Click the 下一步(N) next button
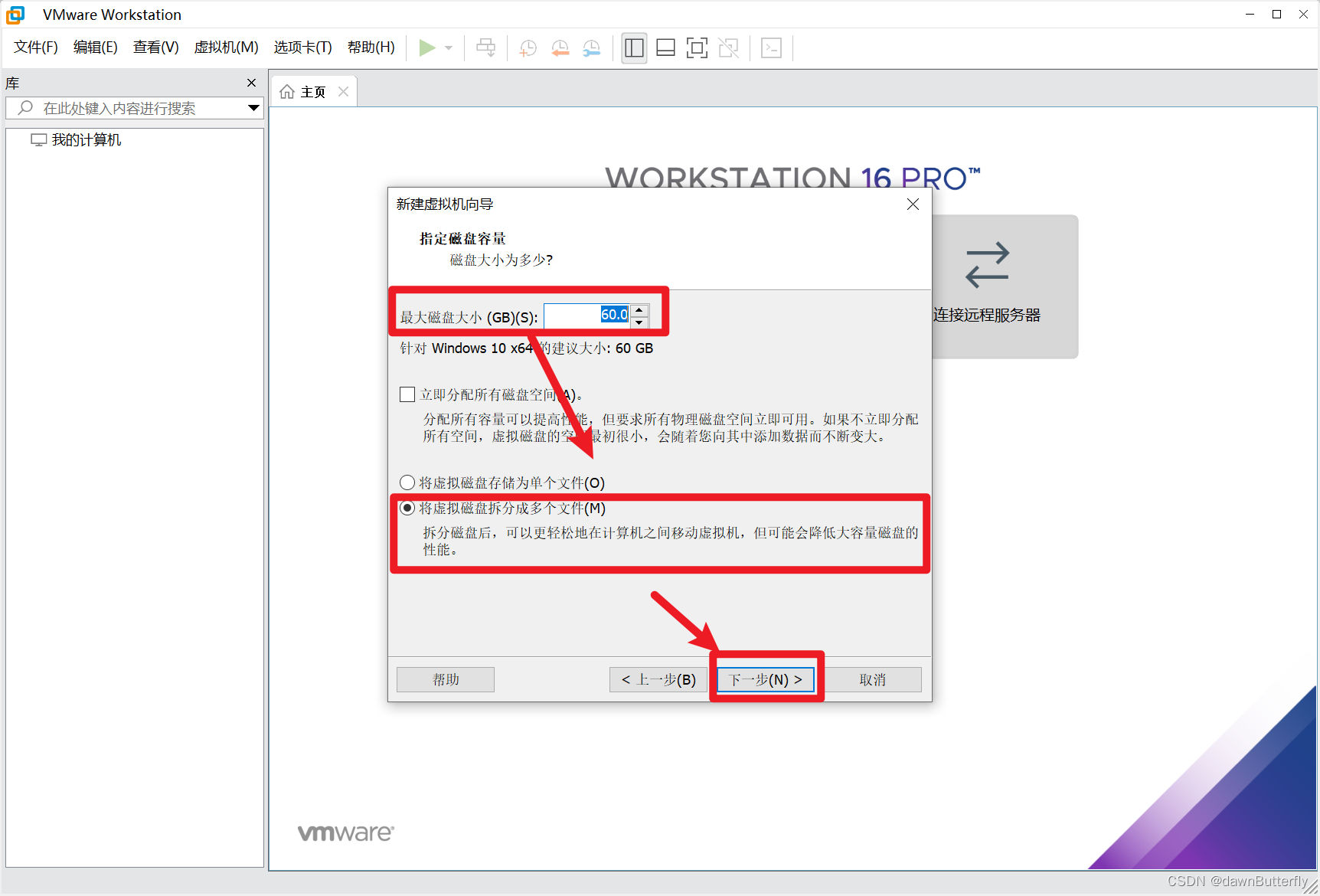The width and height of the screenshot is (1320, 896). 766,679
